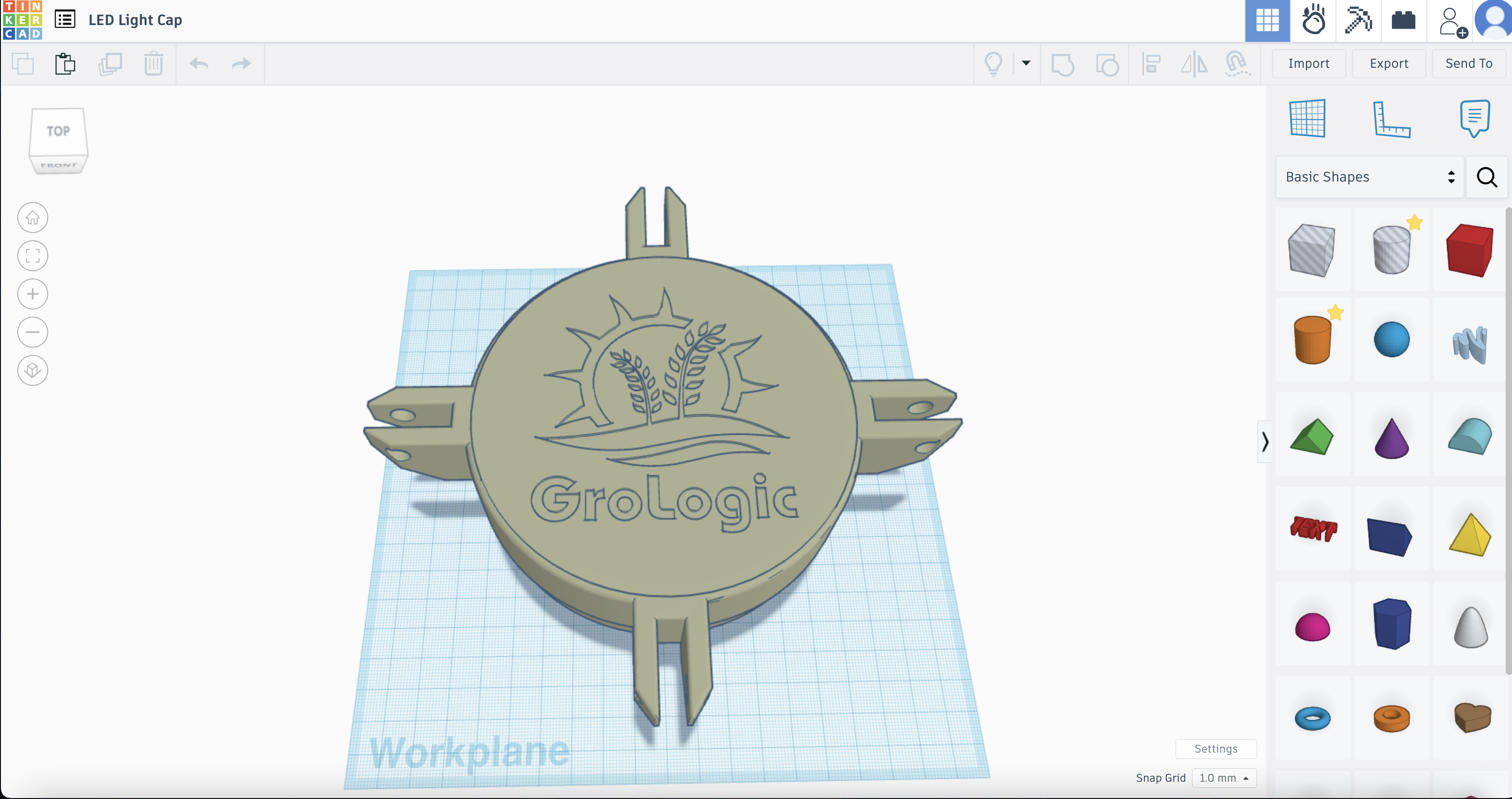This screenshot has height=799, width=1512.
Task: Click the Copy icon
Action: (23, 63)
